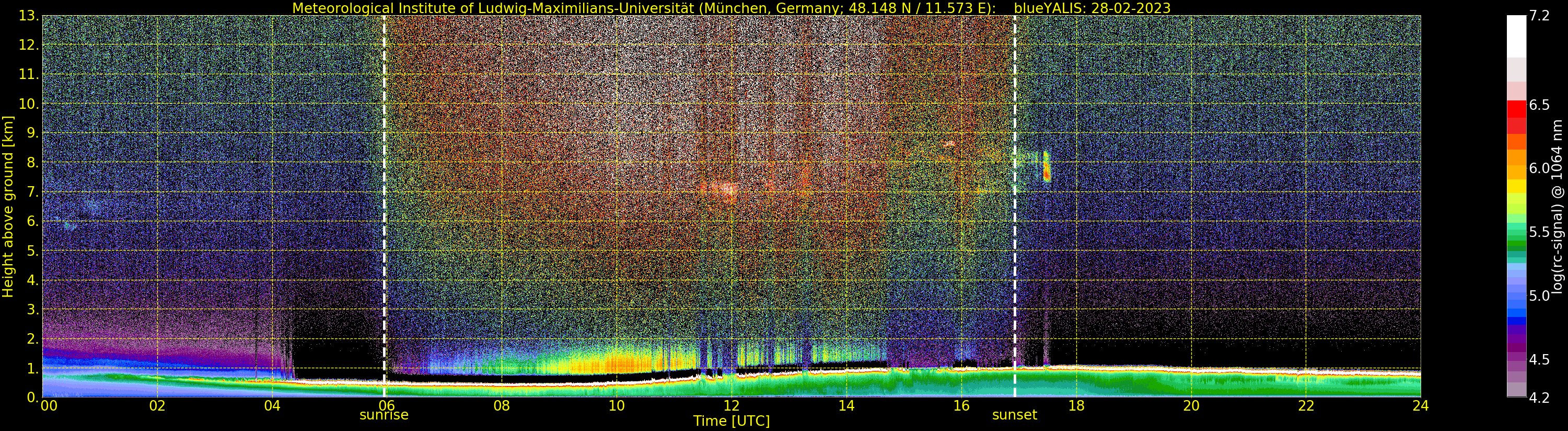Image resolution: width=1568 pixels, height=431 pixels.
Task: Click the bright cloud patch near 17:30 at 7.5 km
Action: click(1047, 167)
